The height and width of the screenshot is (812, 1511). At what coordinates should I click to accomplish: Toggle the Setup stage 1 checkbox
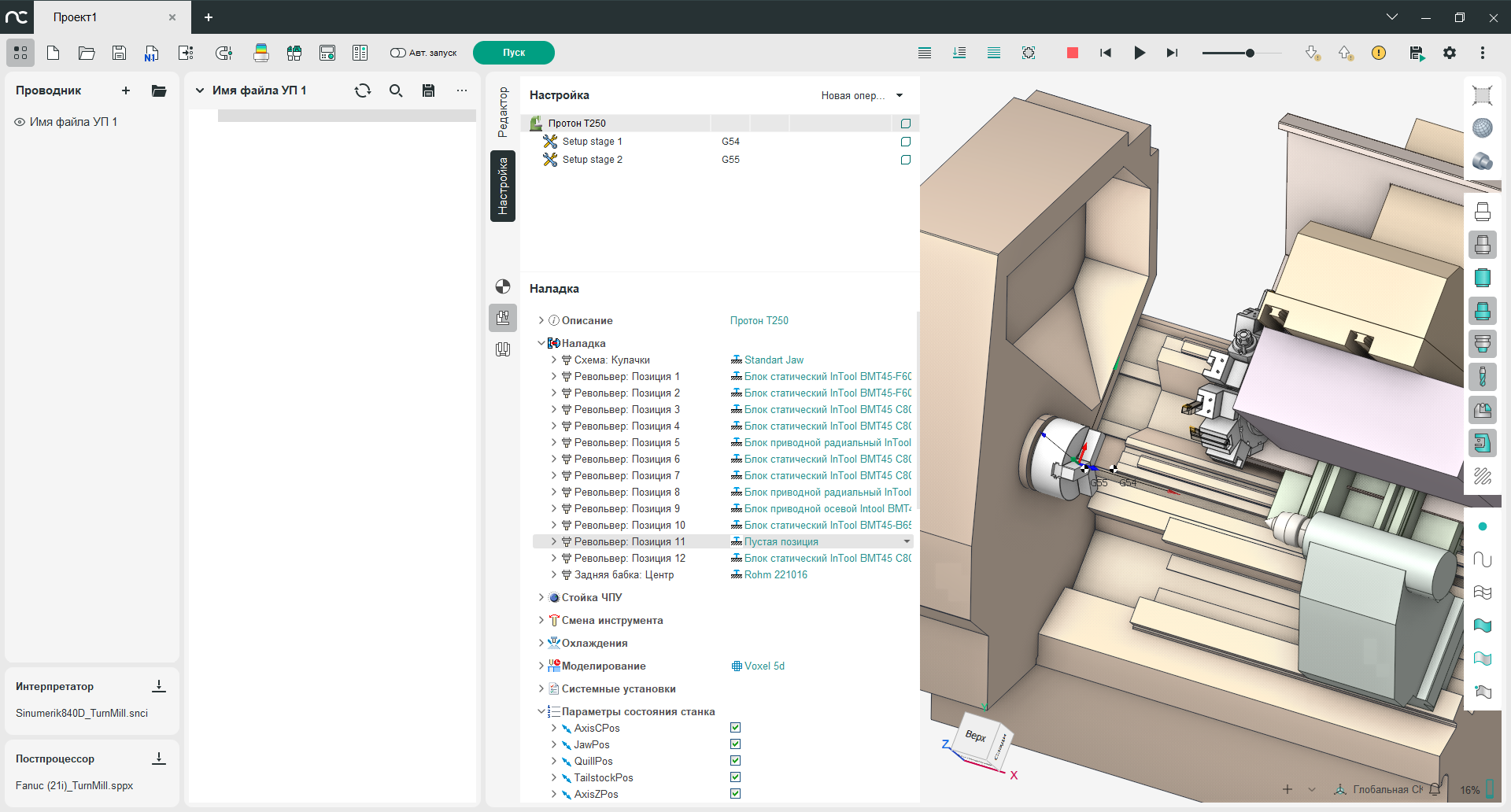[x=906, y=142]
